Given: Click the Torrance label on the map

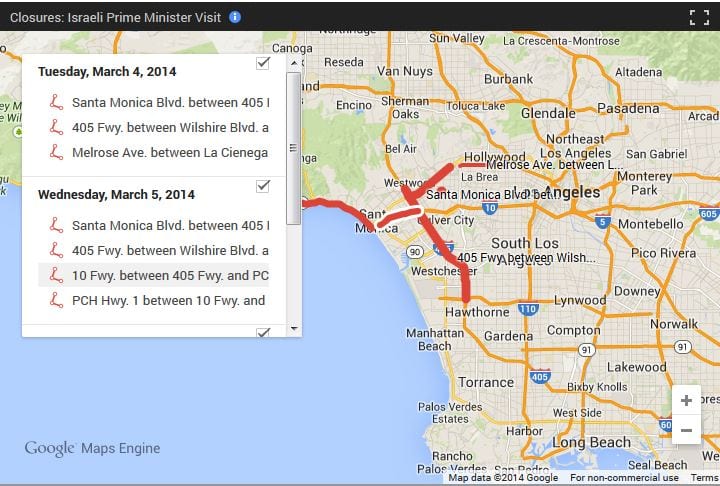Looking at the screenshot, I should [486, 382].
